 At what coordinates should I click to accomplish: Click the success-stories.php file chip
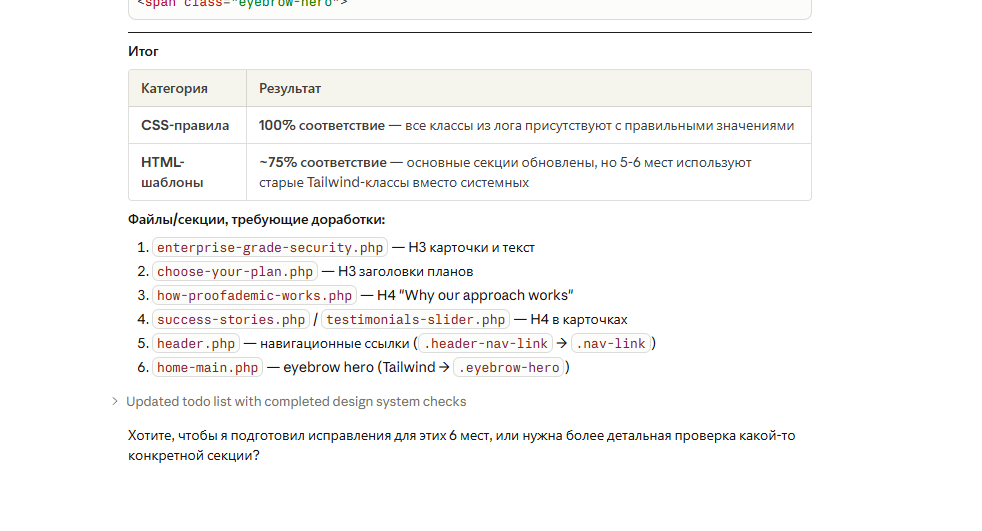[x=231, y=320]
